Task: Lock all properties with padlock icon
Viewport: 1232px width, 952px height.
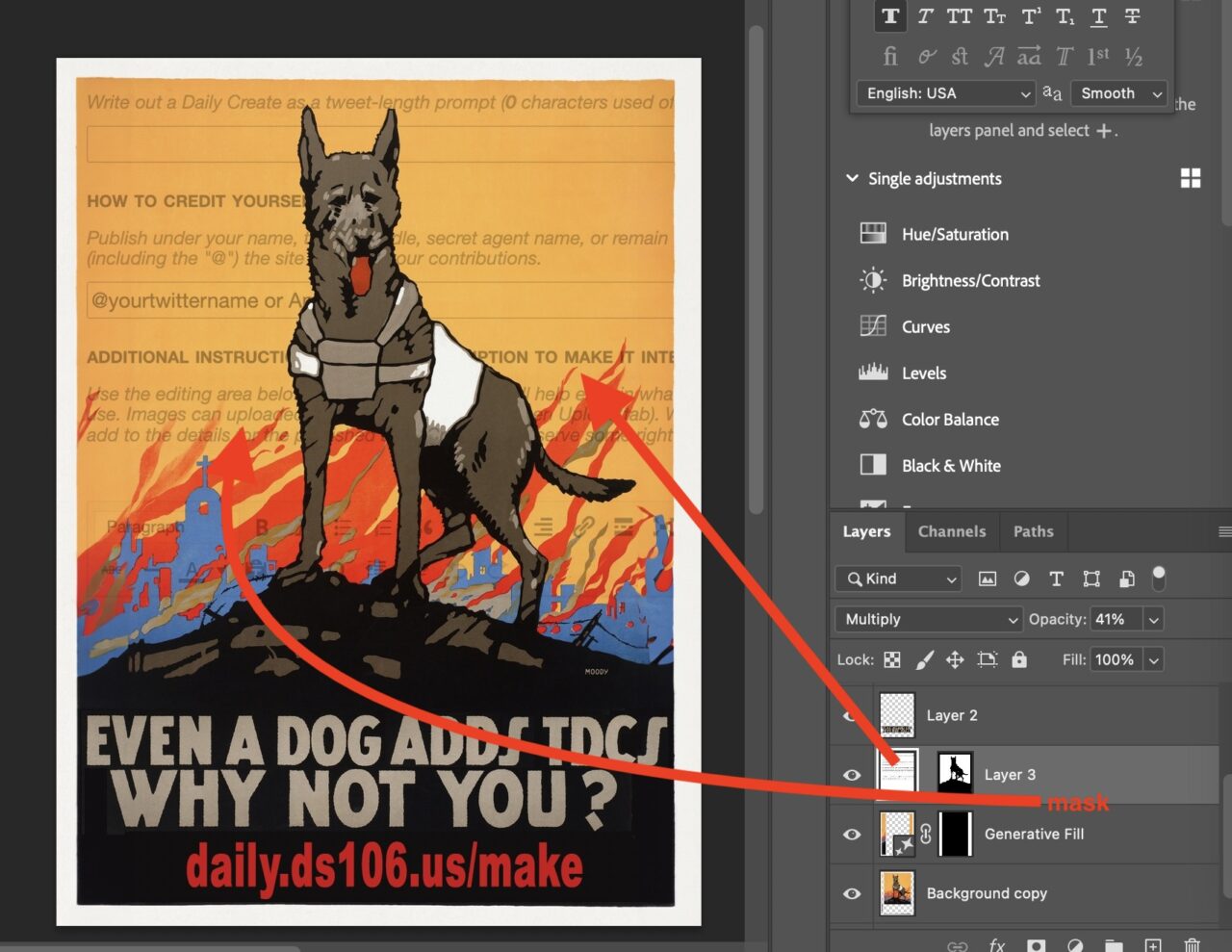Action: click(1019, 659)
